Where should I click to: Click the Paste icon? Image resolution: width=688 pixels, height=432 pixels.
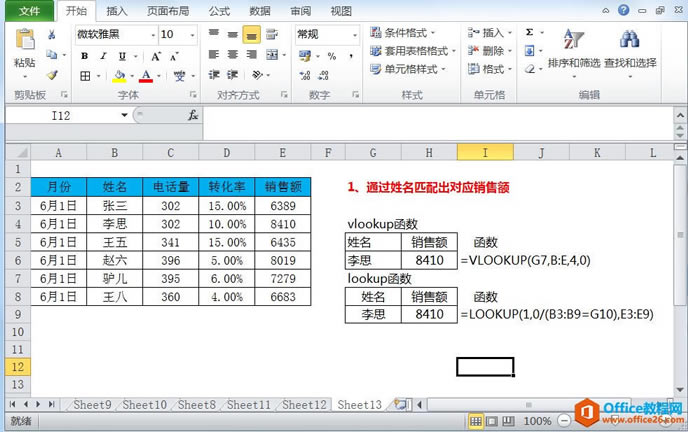(25, 40)
